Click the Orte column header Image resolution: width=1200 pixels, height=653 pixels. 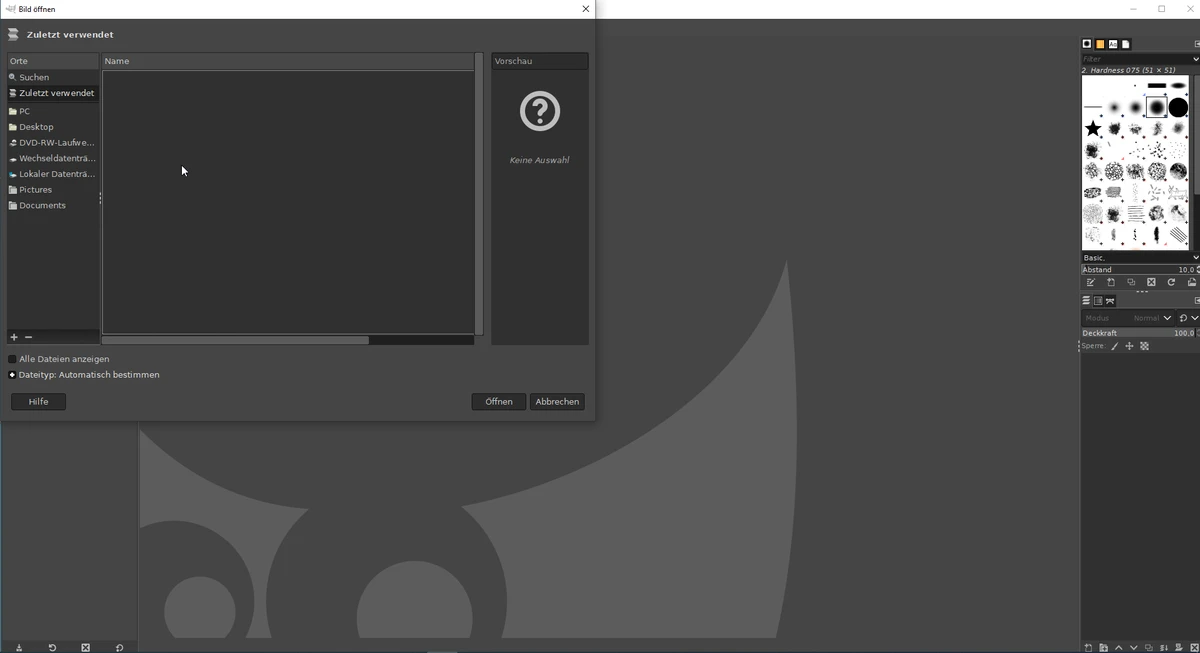(53, 61)
